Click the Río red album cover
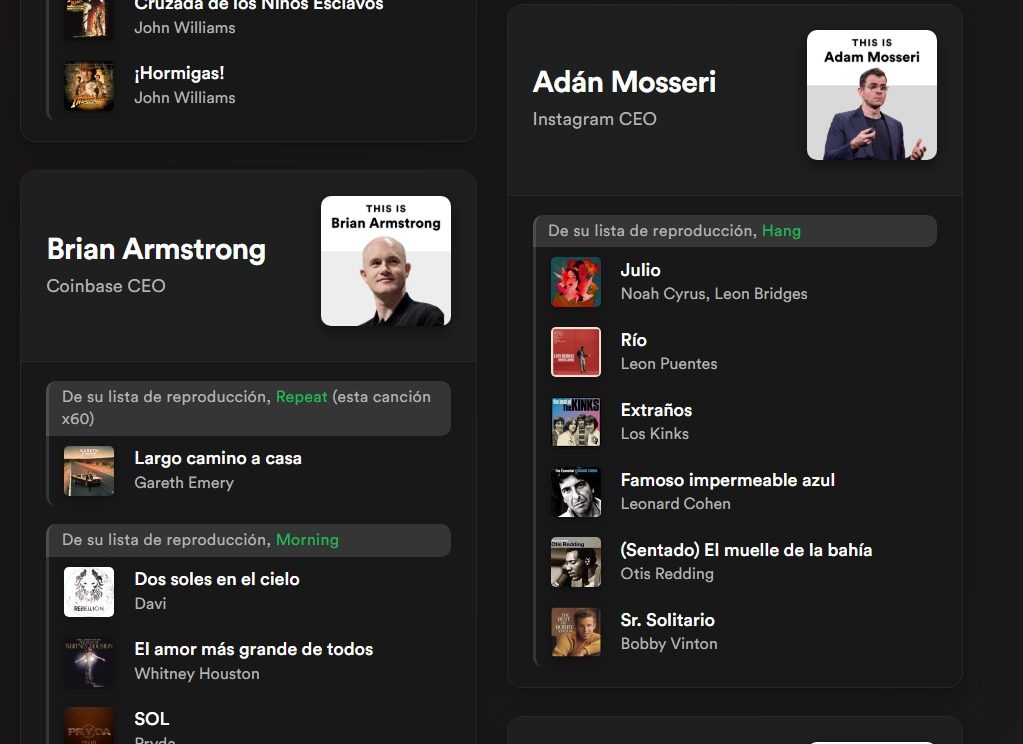The image size is (1023, 744). click(575, 352)
